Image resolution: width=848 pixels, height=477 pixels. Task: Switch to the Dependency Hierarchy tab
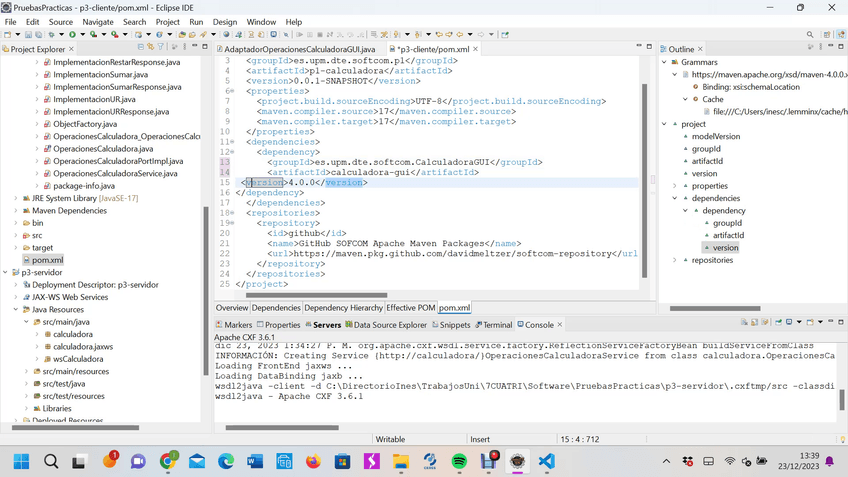[343, 308]
